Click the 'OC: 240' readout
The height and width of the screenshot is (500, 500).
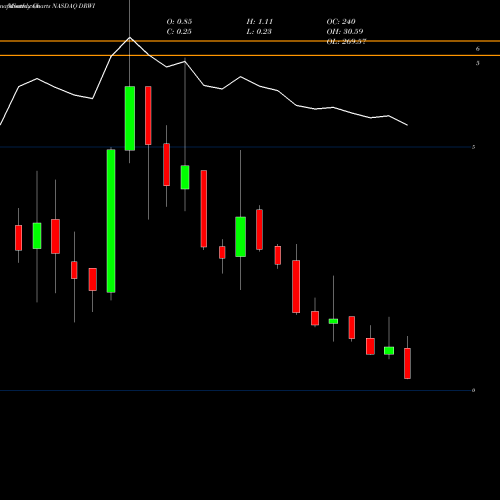pos(341,22)
